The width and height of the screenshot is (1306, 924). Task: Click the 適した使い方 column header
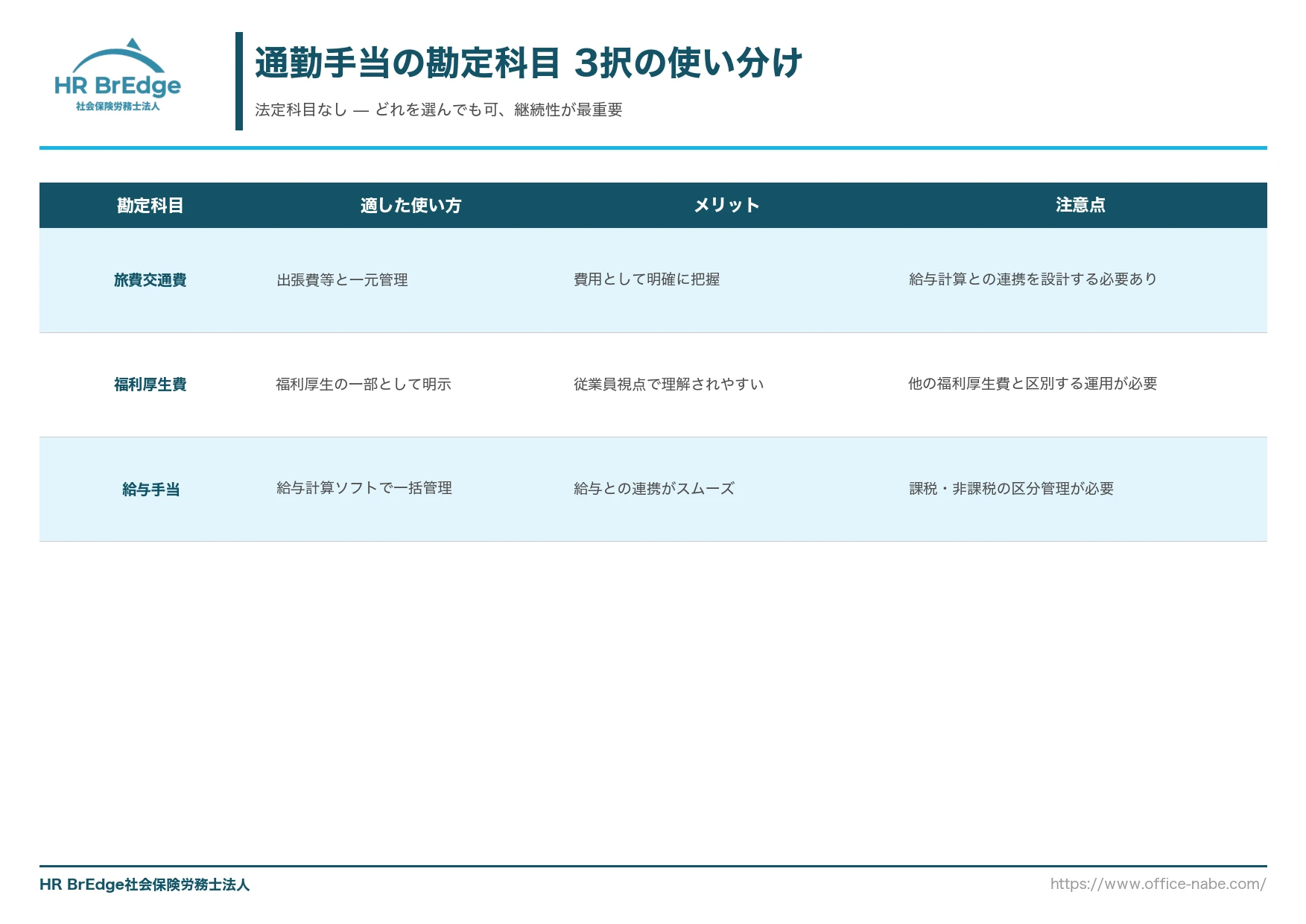tap(410, 205)
